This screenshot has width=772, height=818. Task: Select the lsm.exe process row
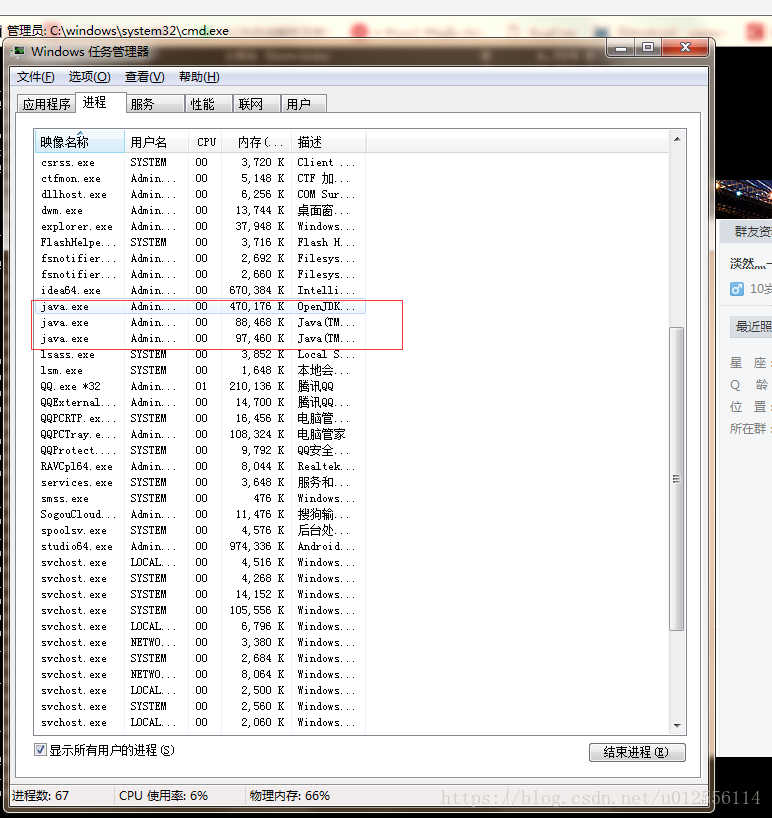[200, 370]
